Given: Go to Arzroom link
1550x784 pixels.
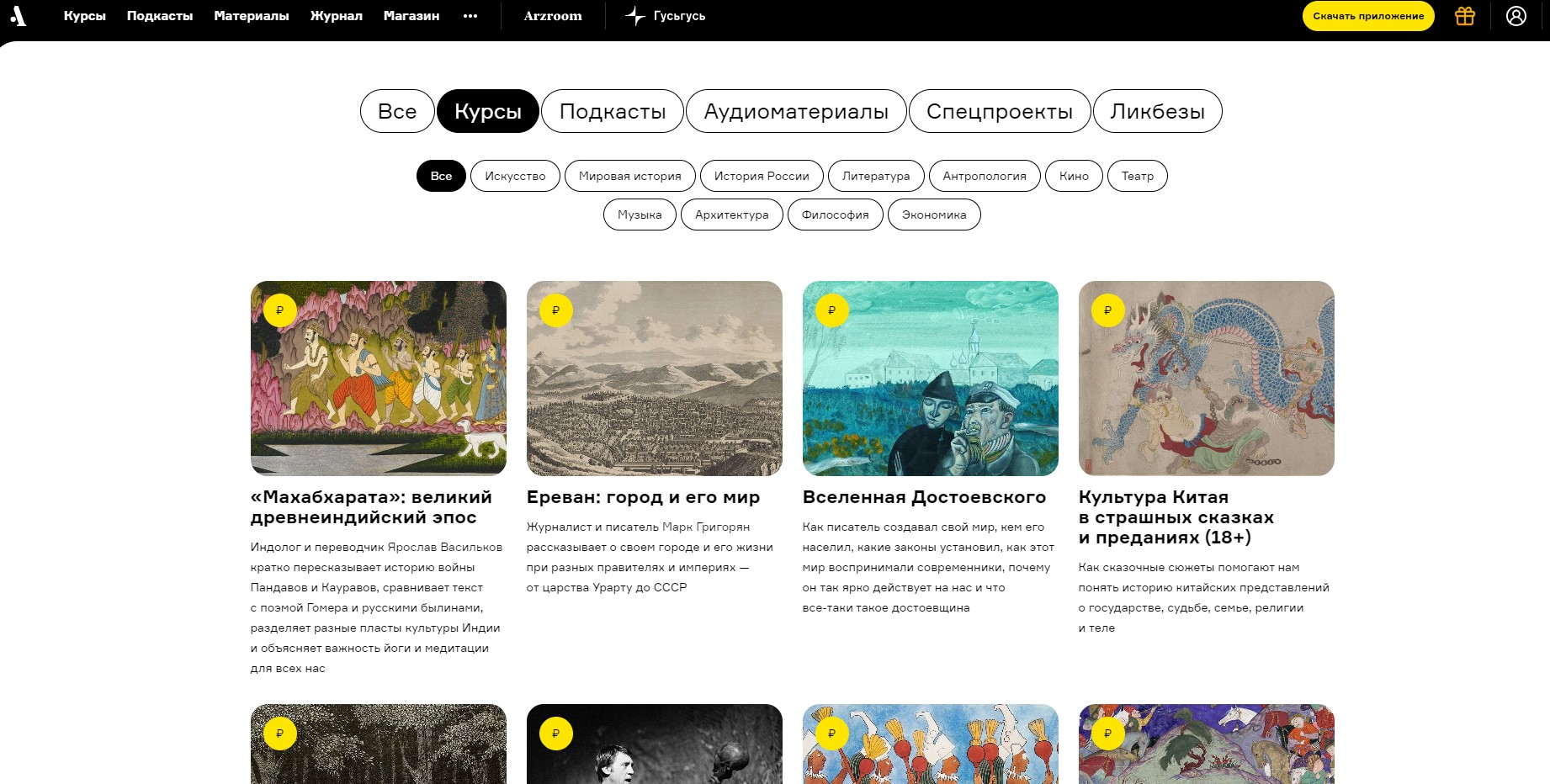Looking at the screenshot, I should 553,16.
